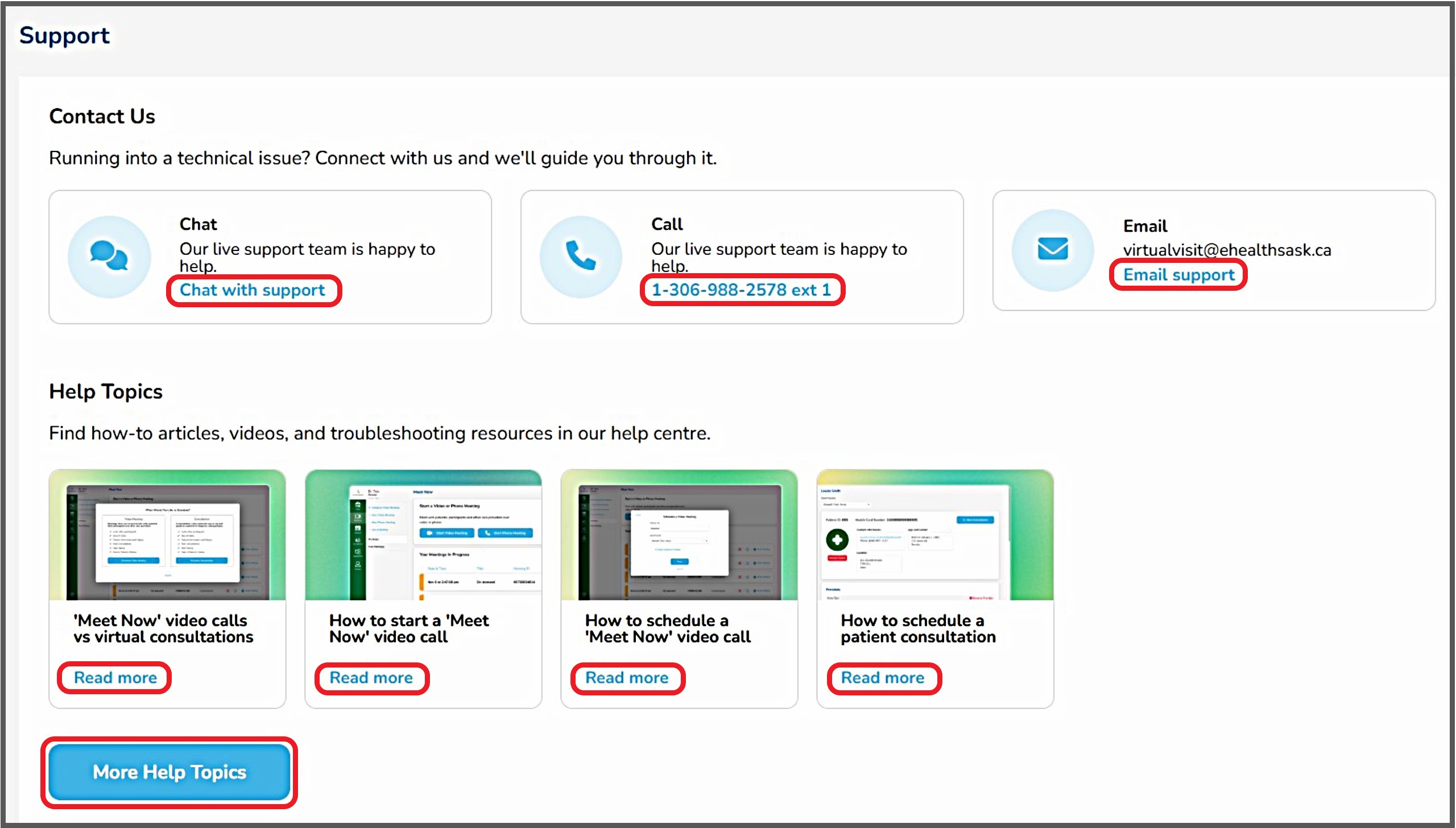Read more on scheduling Meet Now video call

(x=627, y=678)
